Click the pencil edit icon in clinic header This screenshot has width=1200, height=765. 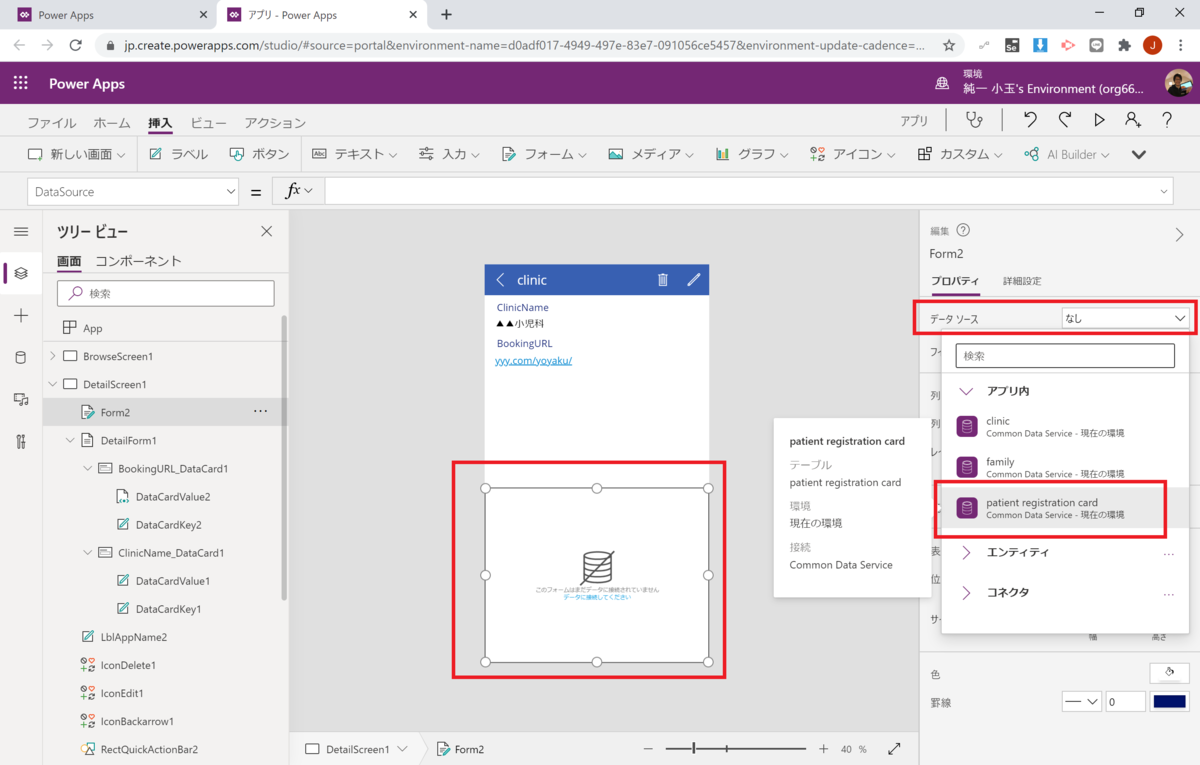694,280
